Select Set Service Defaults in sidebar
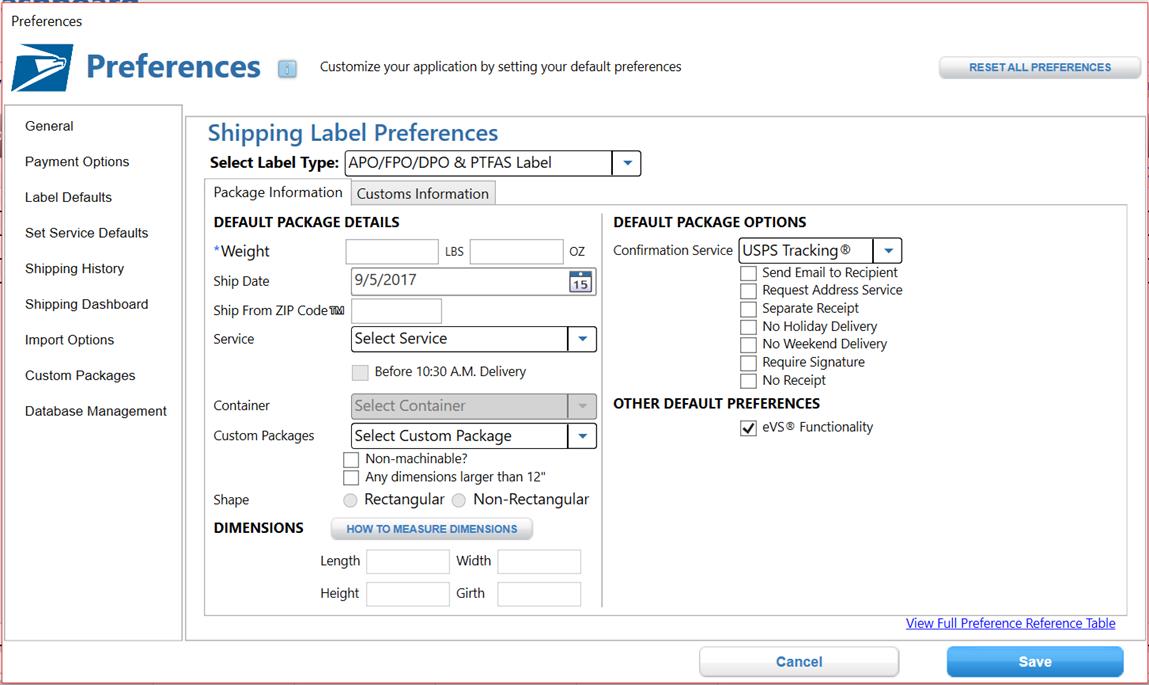 click(86, 233)
